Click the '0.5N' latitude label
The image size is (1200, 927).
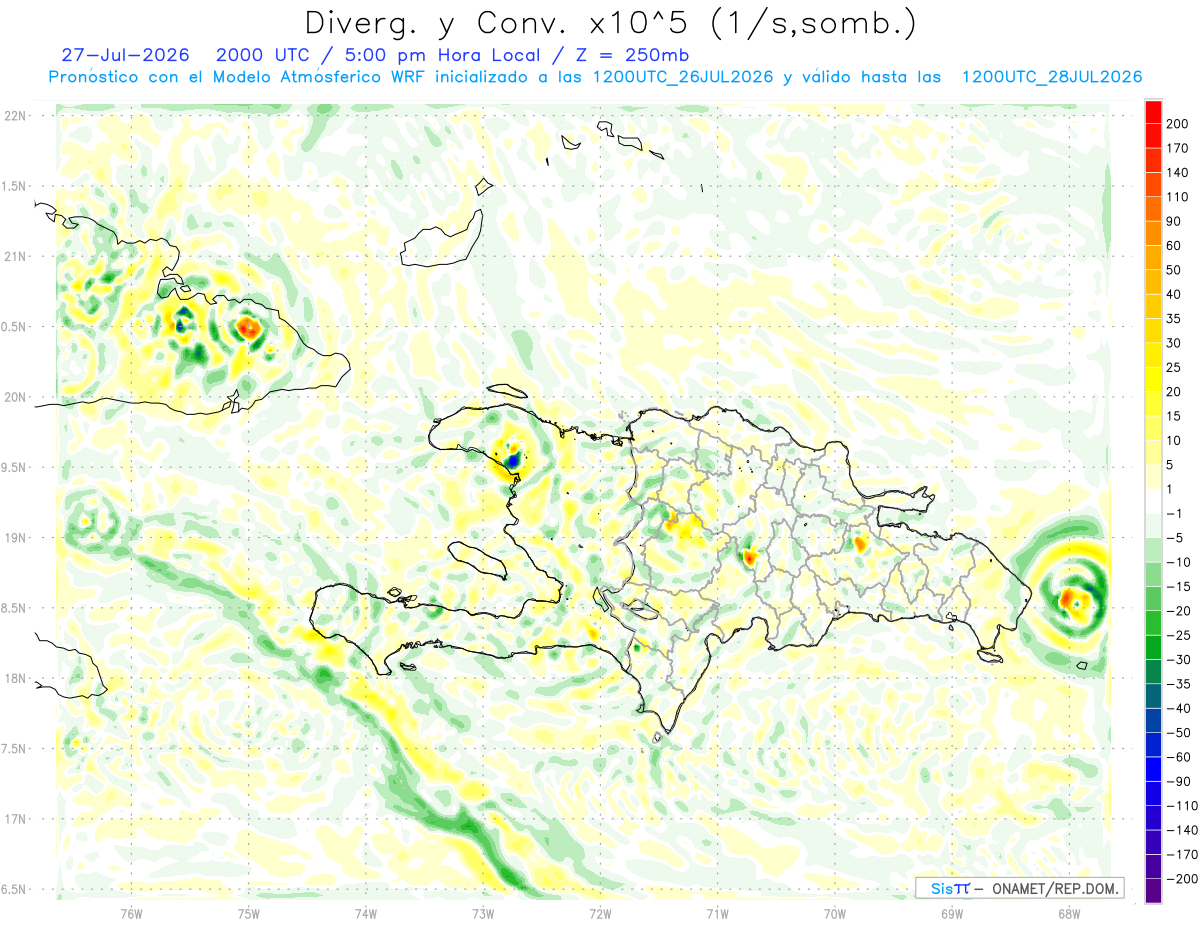coord(15,327)
